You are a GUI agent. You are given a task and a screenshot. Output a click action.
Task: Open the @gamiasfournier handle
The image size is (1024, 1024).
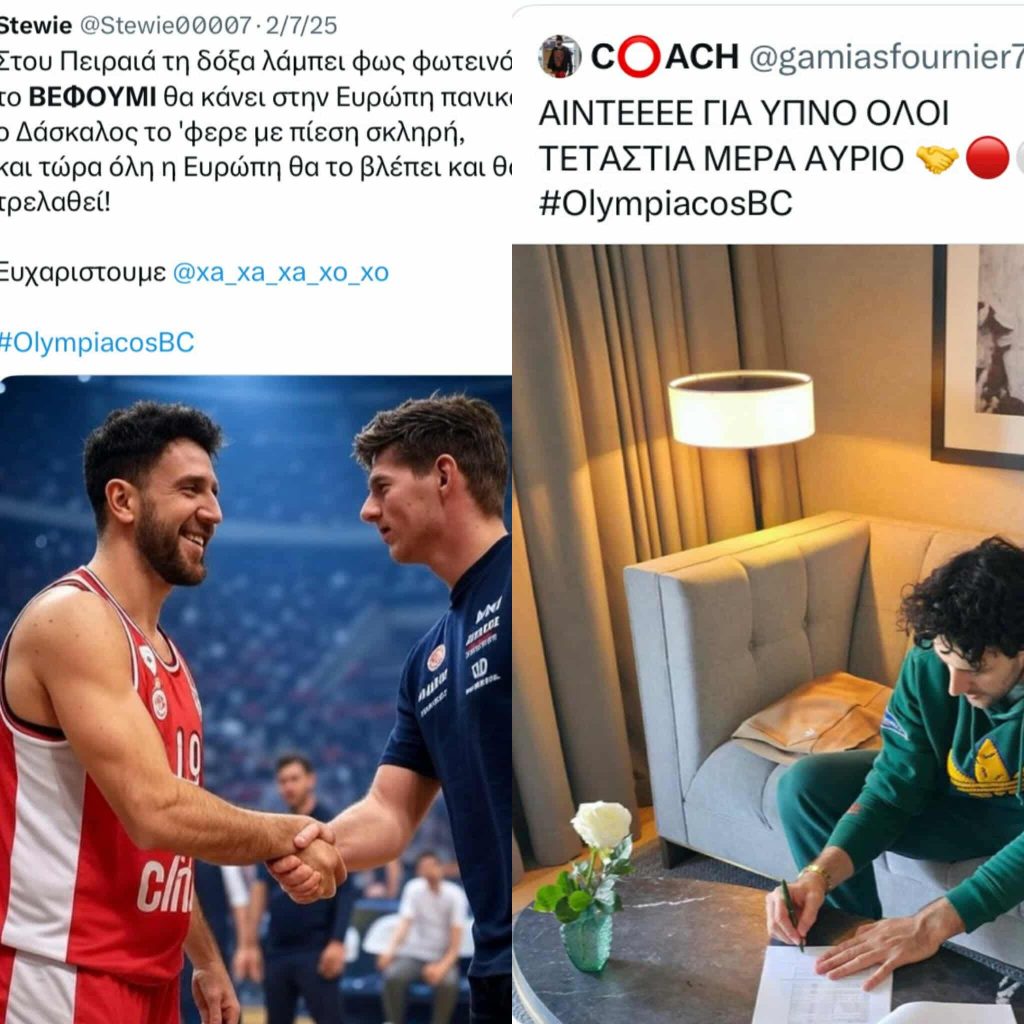(x=886, y=57)
